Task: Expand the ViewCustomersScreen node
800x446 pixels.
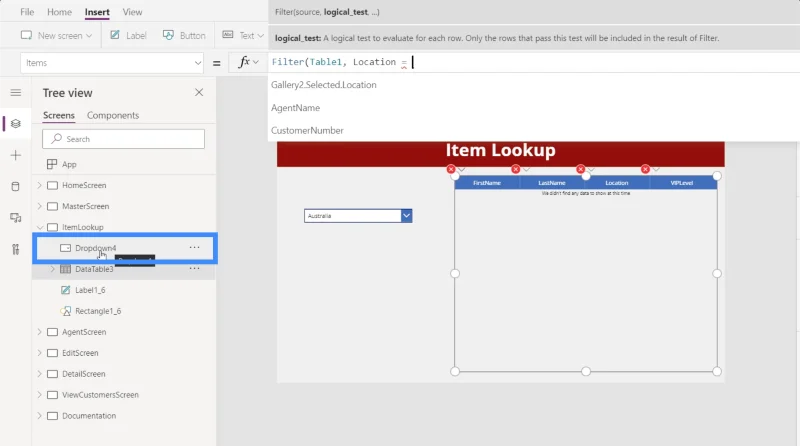Action: pyautogui.click(x=40, y=394)
